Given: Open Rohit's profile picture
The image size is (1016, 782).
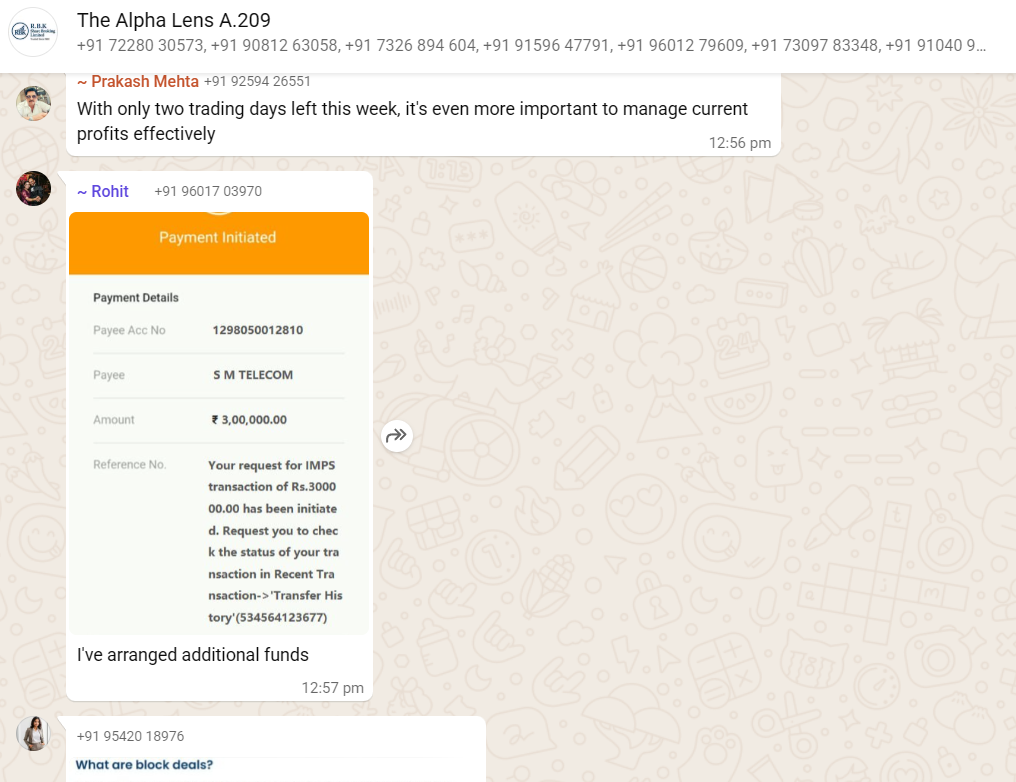Looking at the screenshot, I should (33, 188).
